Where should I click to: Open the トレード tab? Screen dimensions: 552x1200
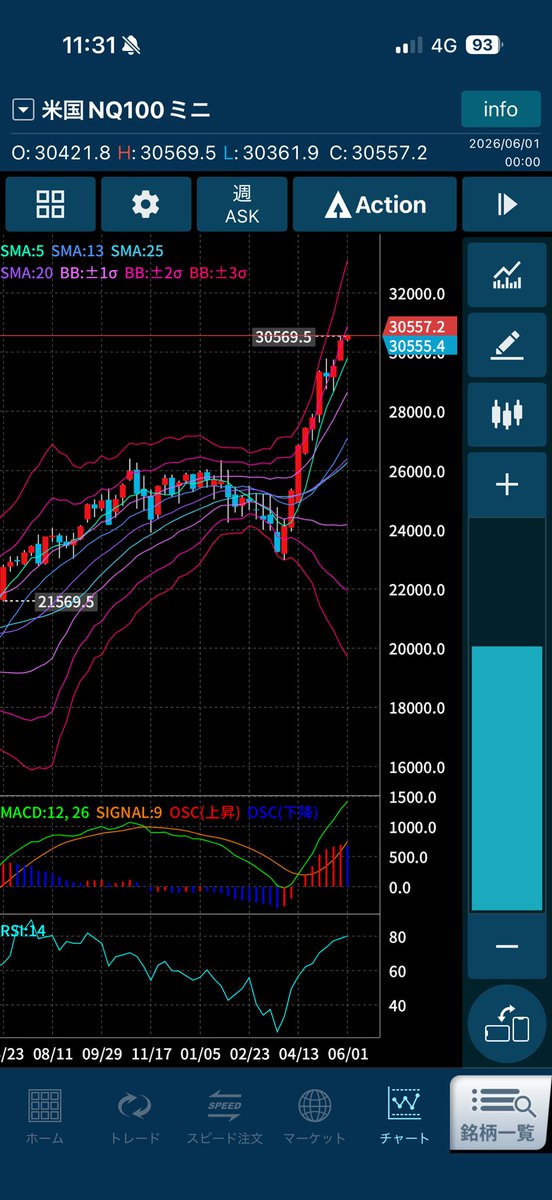(x=135, y=1116)
